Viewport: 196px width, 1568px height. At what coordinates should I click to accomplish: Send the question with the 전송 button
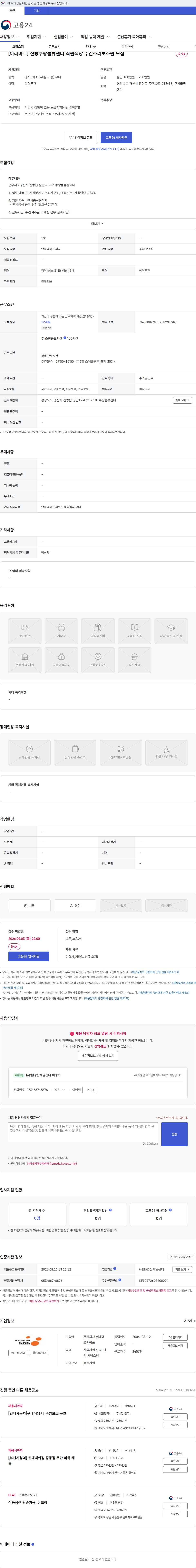(x=175, y=1134)
